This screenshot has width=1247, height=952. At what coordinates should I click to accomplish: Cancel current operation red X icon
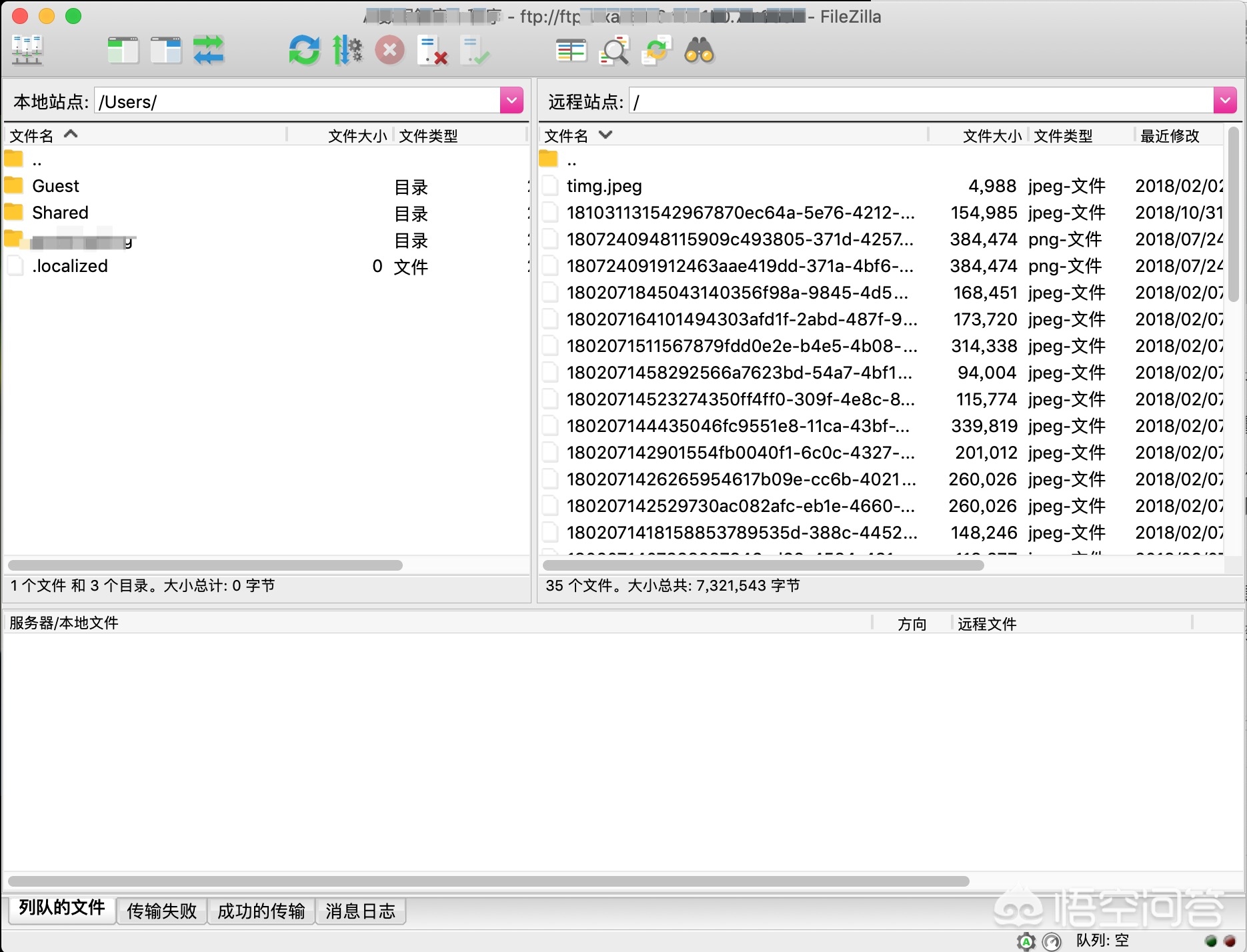click(390, 51)
